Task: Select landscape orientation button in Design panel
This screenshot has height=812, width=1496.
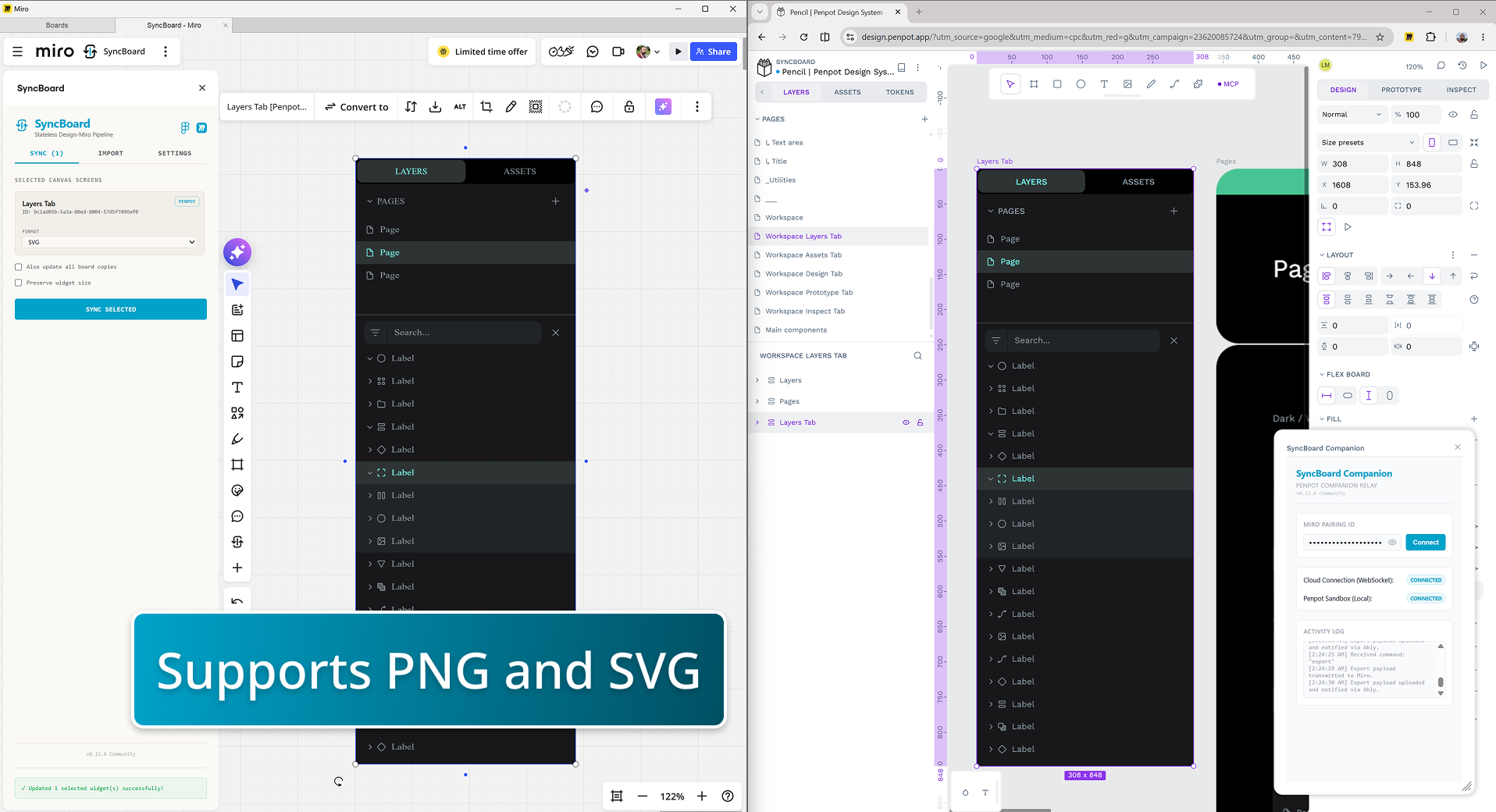Action: [1453, 143]
